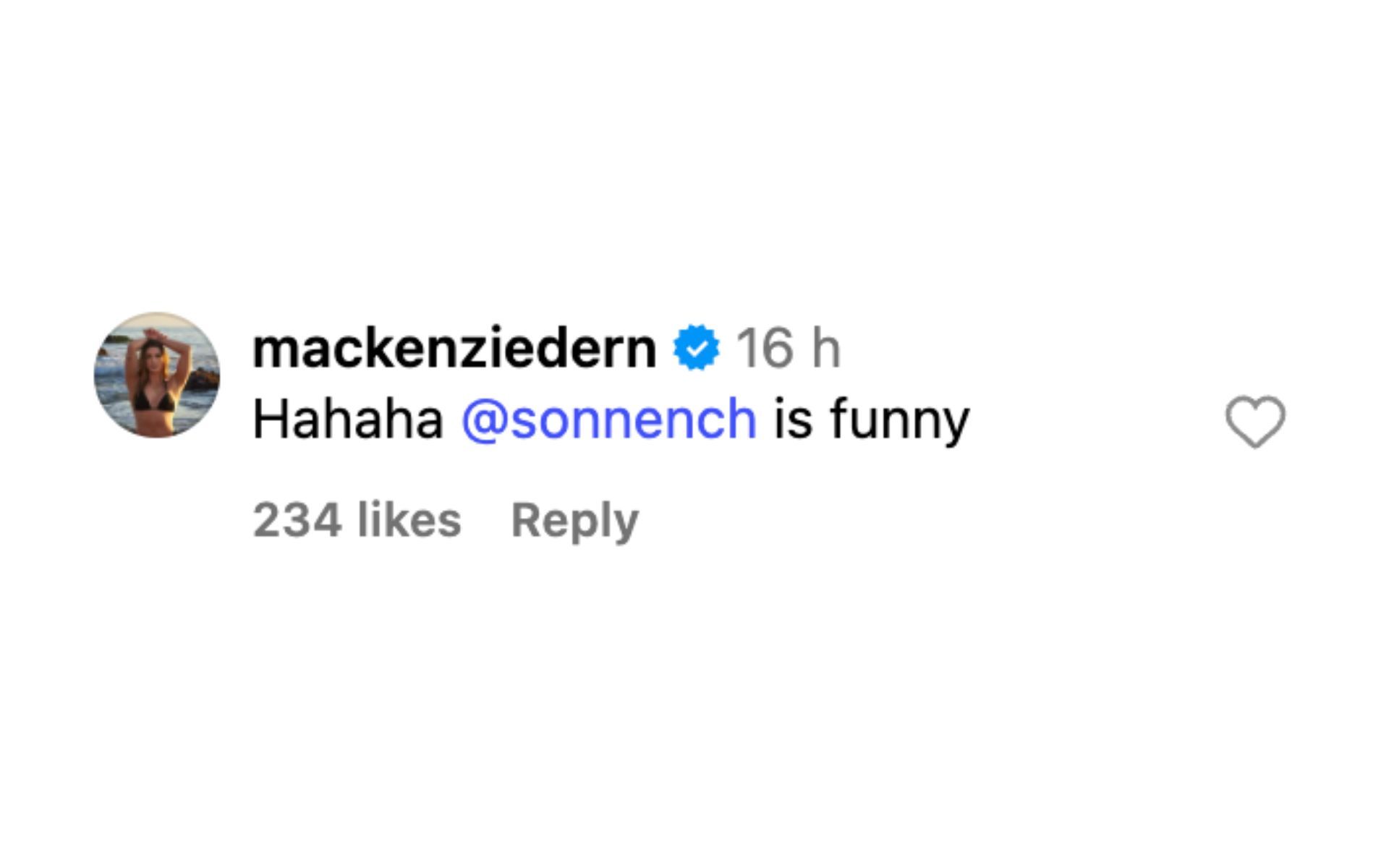Viewport: 1389px width, 868px height.
Task: Tap the heart outline beside the comment
Action: 1255,422
